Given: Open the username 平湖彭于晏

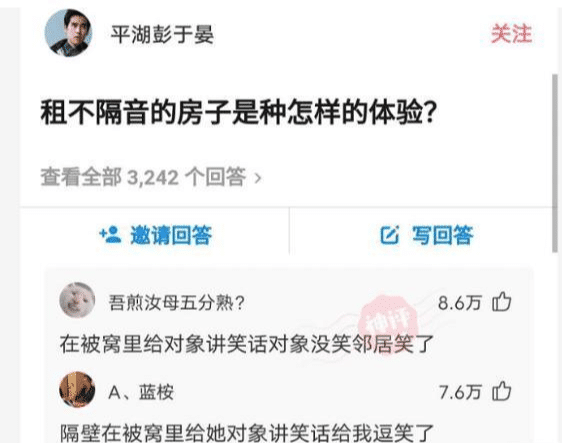Looking at the screenshot, I should pyautogui.click(x=162, y=35).
